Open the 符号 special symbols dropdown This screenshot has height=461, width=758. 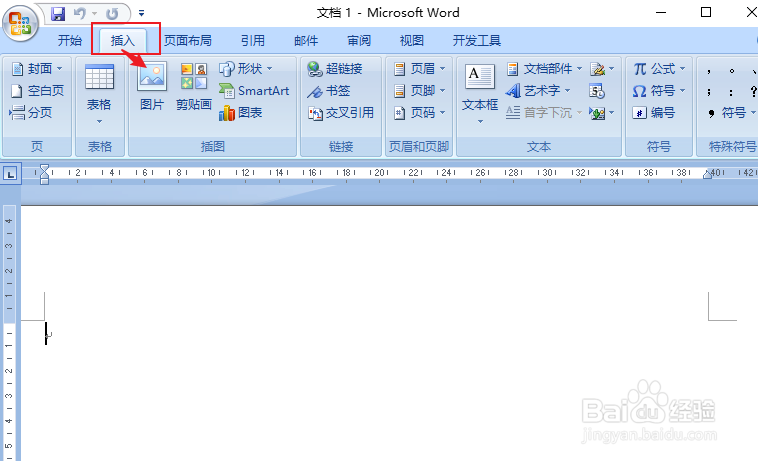pyautogui.click(x=732, y=113)
